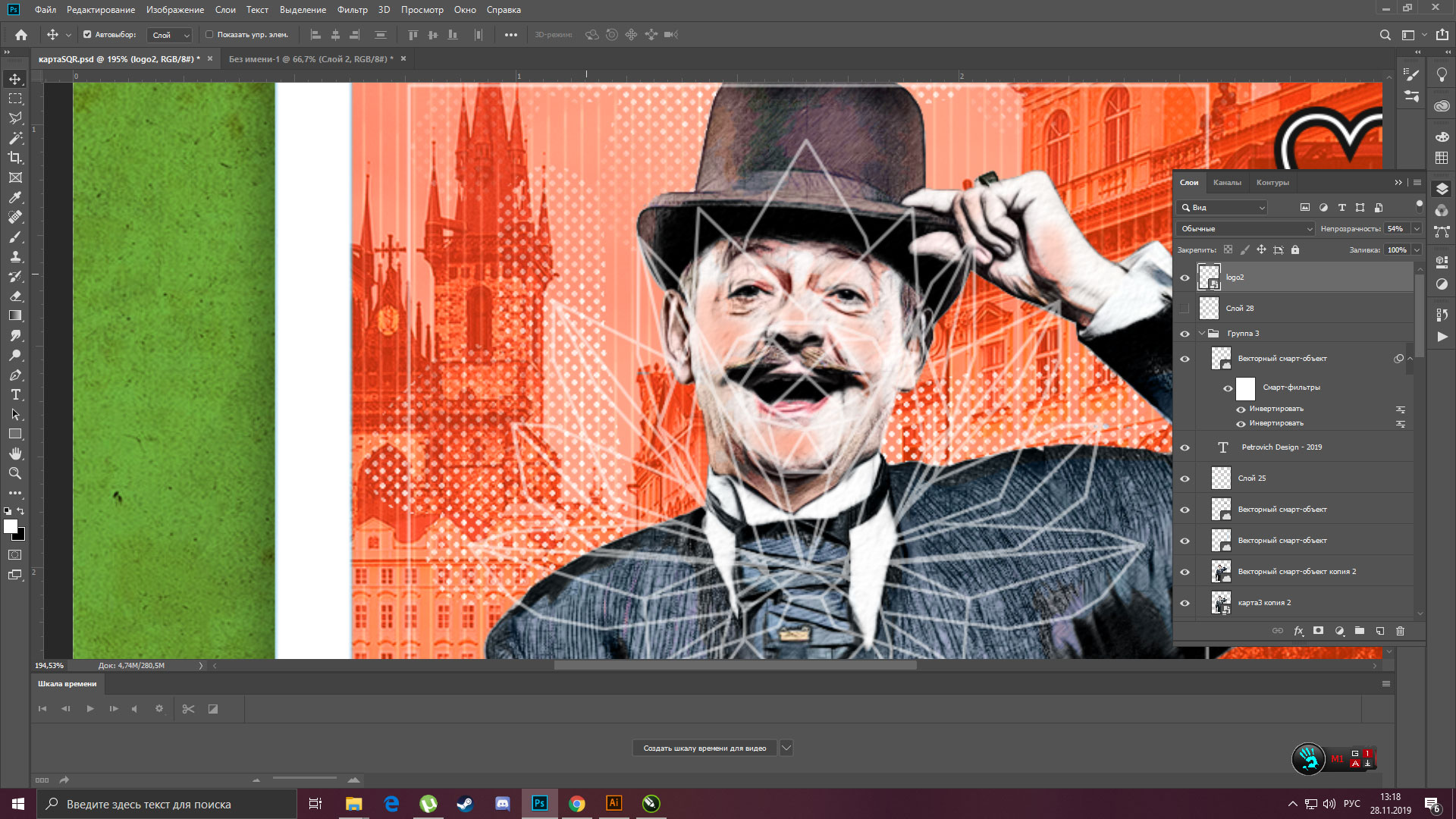Select the Zoom tool in toolbar
The width and height of the screenshot is (1456, 819).
point(15,473)
